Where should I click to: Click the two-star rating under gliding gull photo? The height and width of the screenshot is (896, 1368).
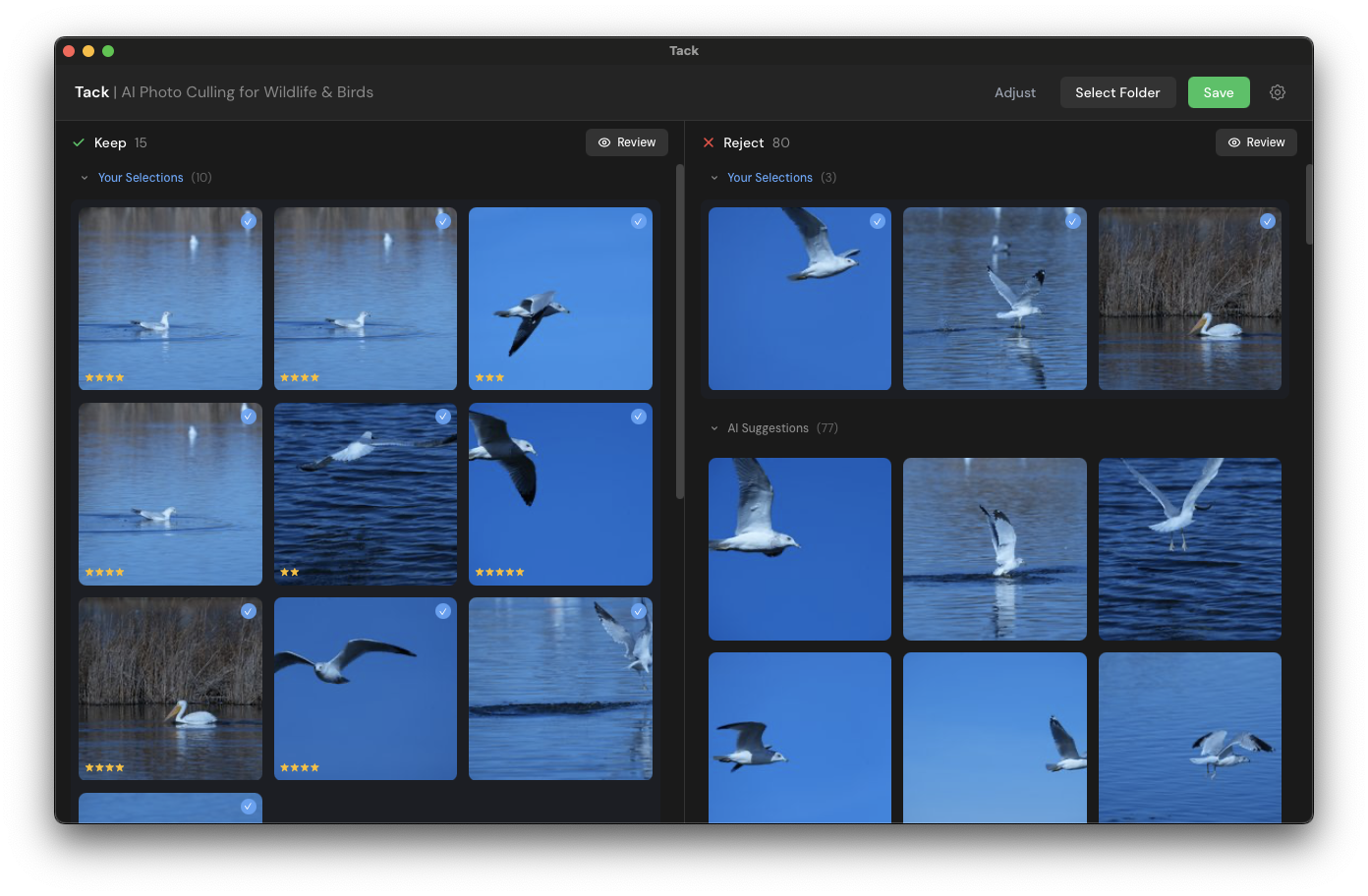click(292, 571)
